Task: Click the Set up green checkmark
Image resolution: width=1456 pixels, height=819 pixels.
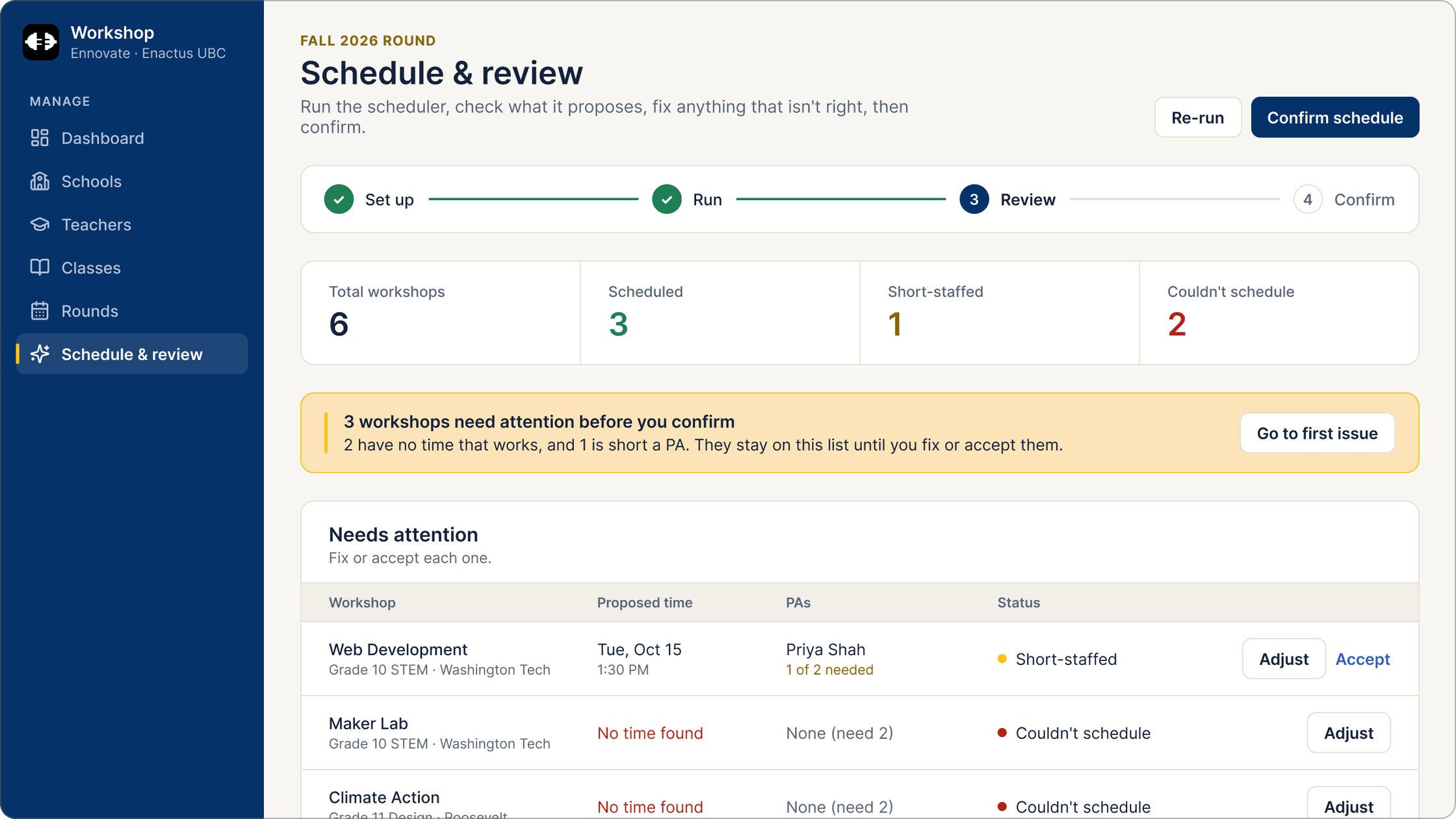Action: pos(339,200)
